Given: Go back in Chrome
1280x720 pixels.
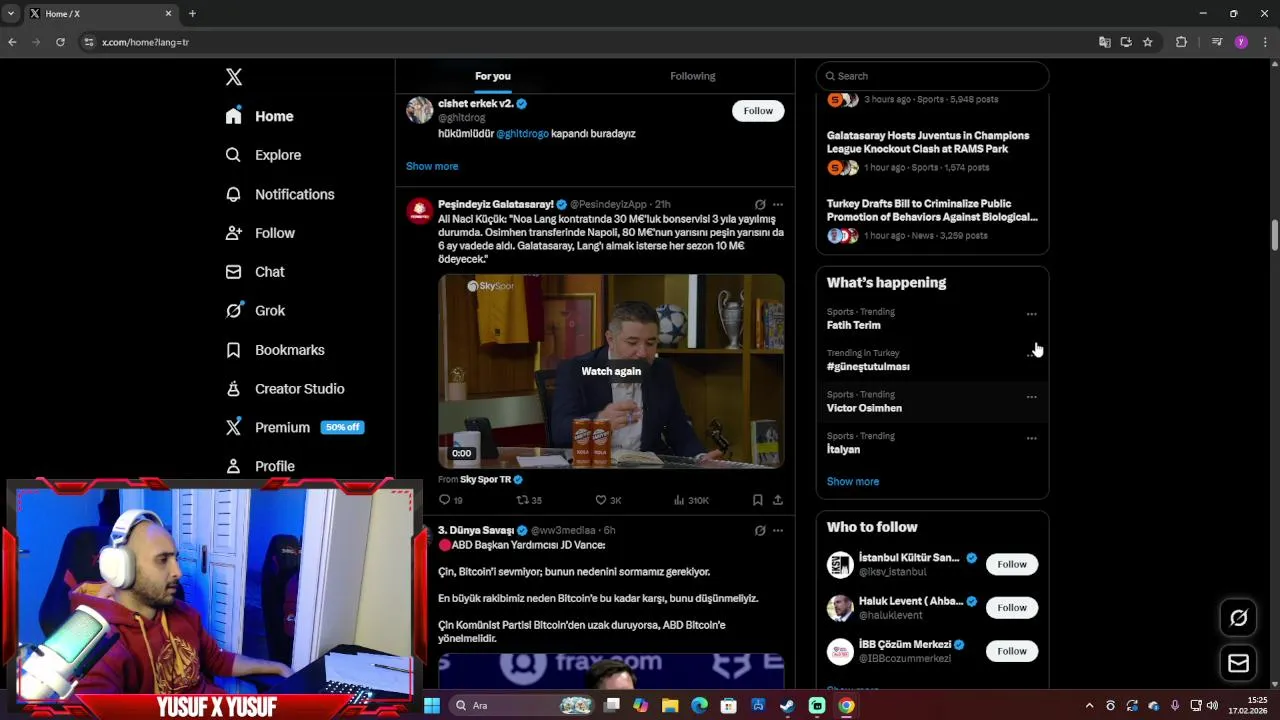Looking at the screenshot, I should 12,42.
